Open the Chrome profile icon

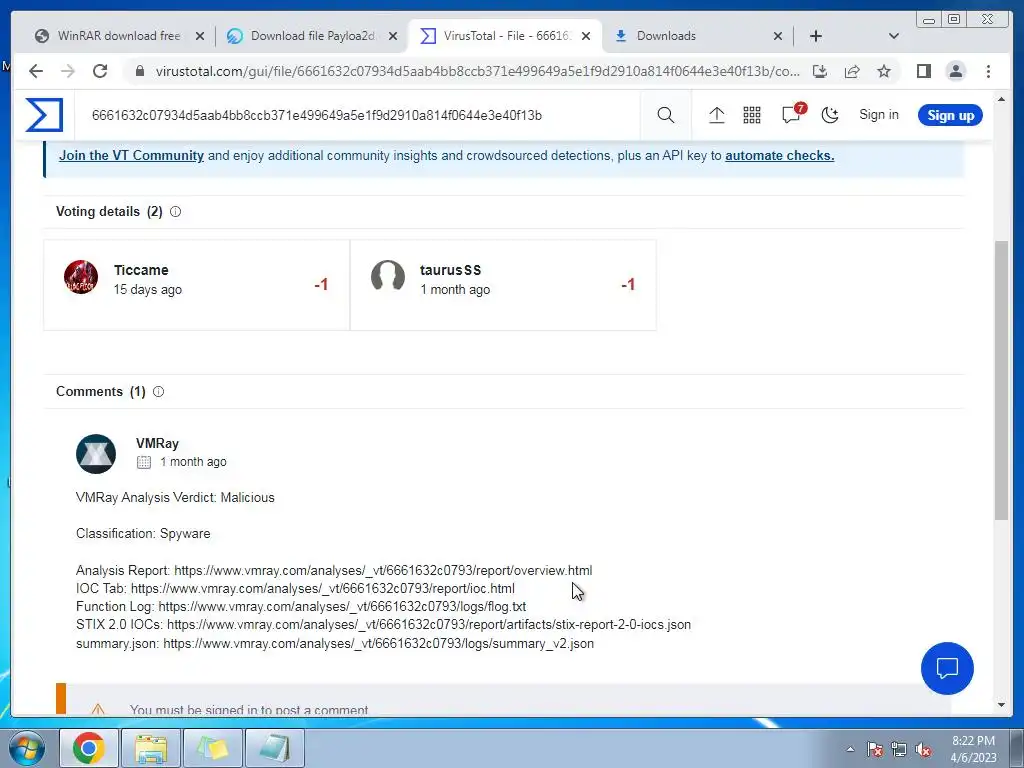955,71
